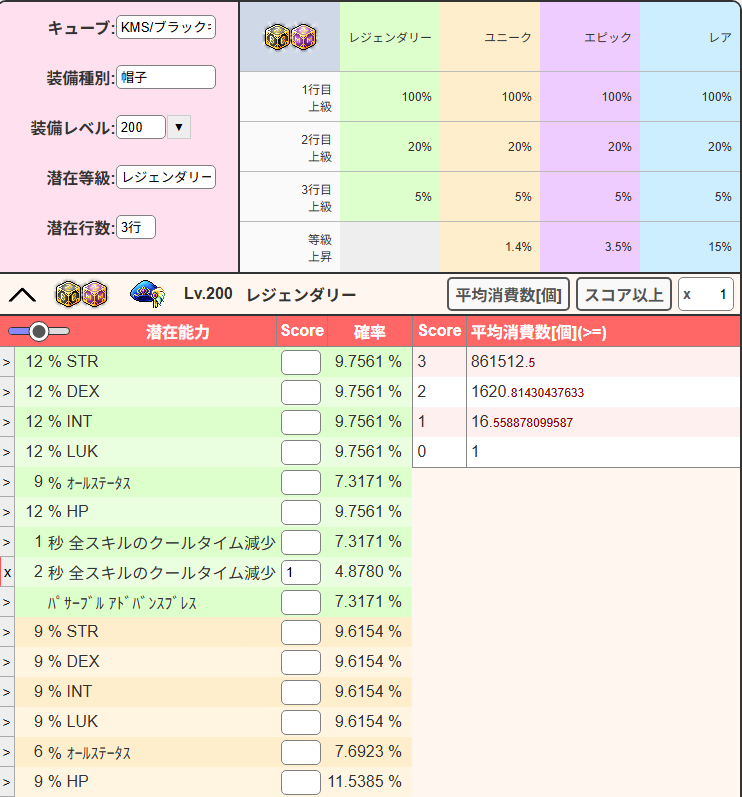The height and width of the screenshot is (797, 742).
Task: Click the 11.5385 % probability value
Action: click(364, 781)
